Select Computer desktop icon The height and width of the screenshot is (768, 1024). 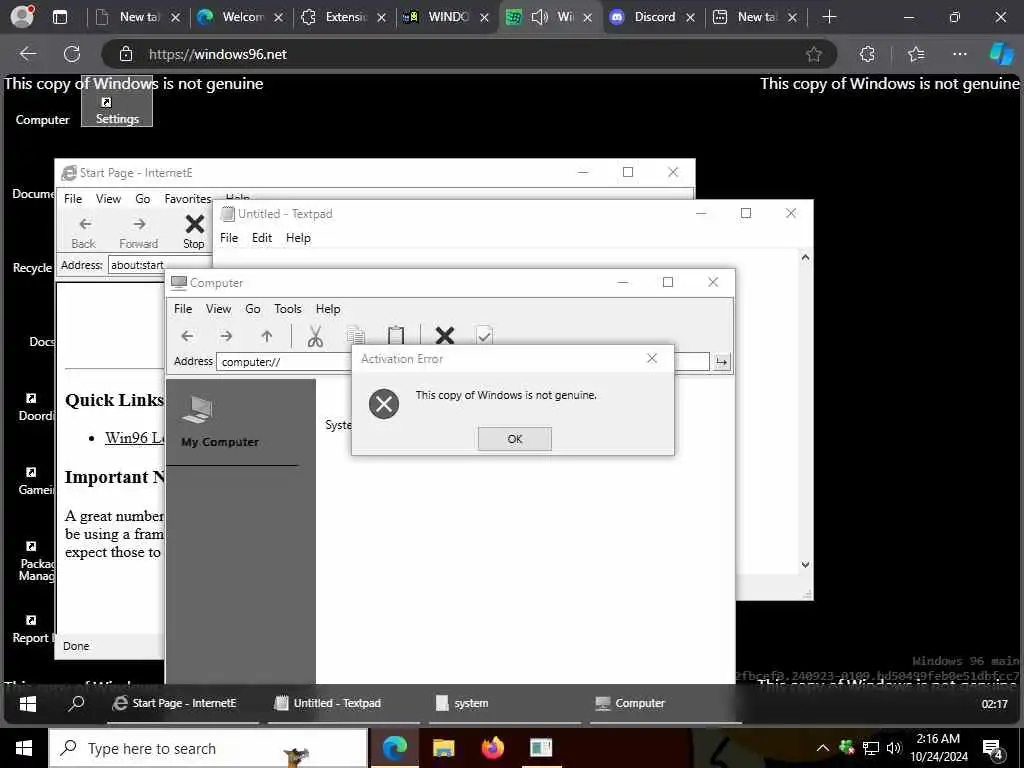coord(42,120)
